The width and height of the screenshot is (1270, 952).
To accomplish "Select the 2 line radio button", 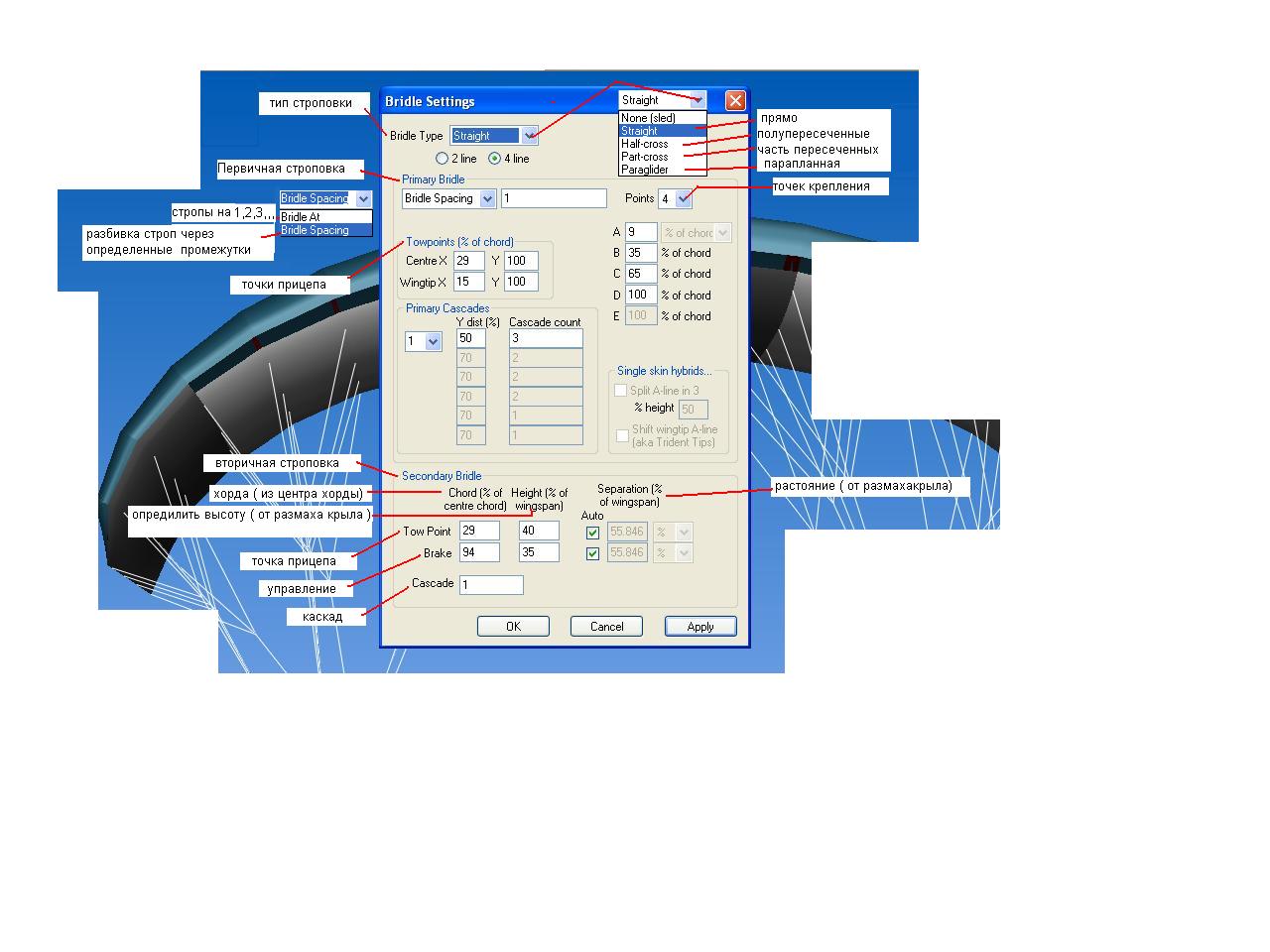I will coord(443,159).
